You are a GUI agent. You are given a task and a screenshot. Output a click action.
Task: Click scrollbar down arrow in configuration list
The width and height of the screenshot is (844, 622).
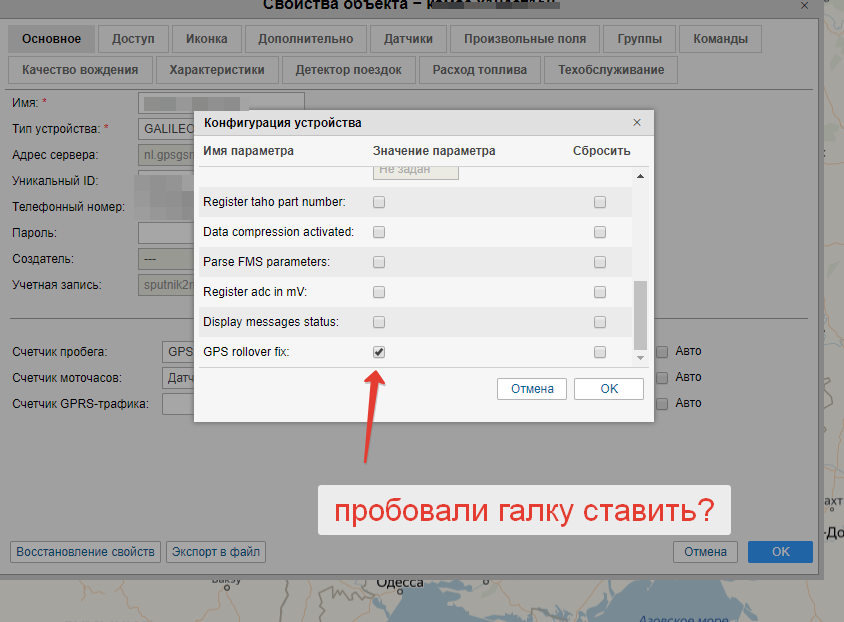point(640,357)
